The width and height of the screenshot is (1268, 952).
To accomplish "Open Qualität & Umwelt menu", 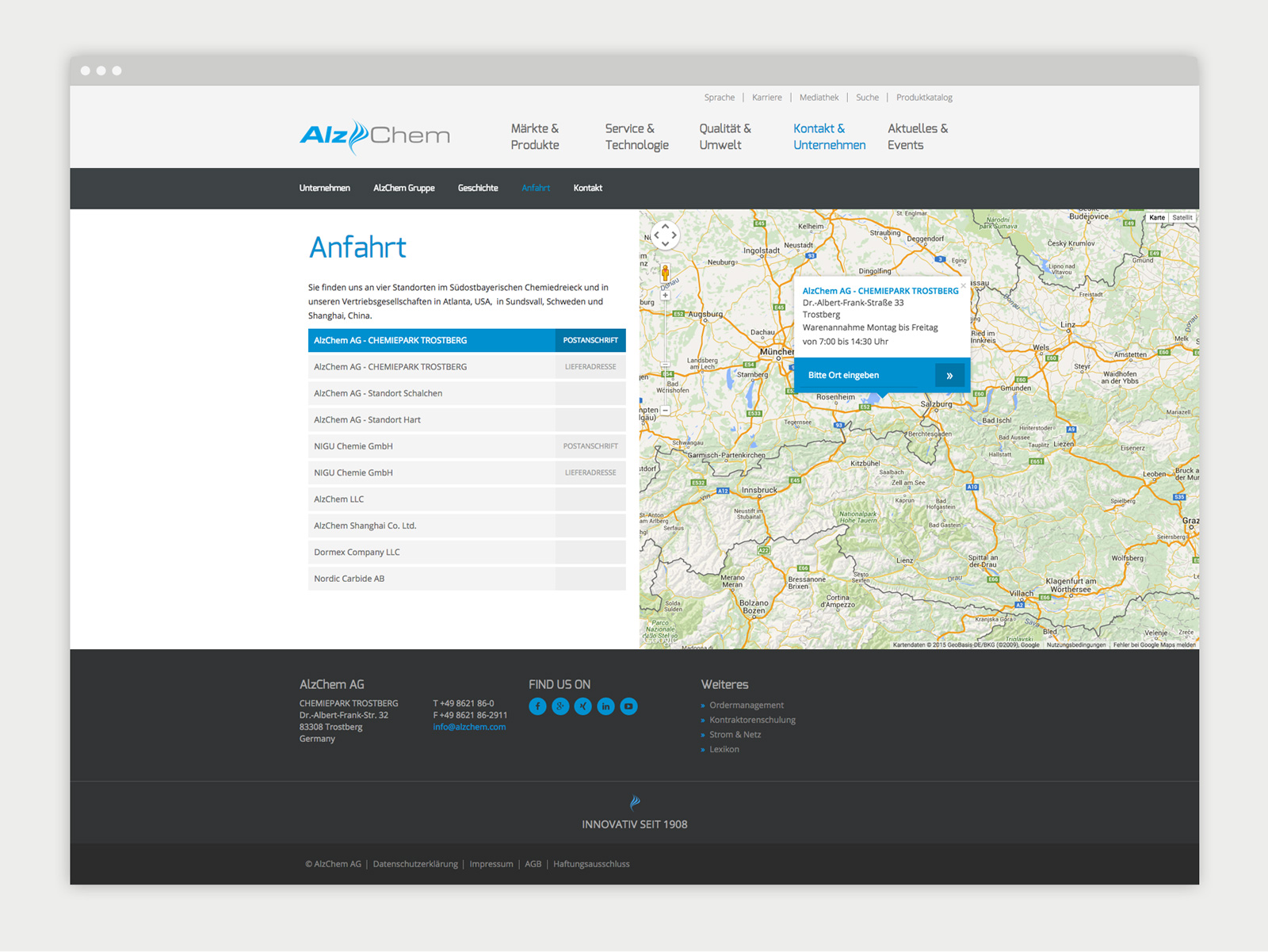I will (725, 136).
